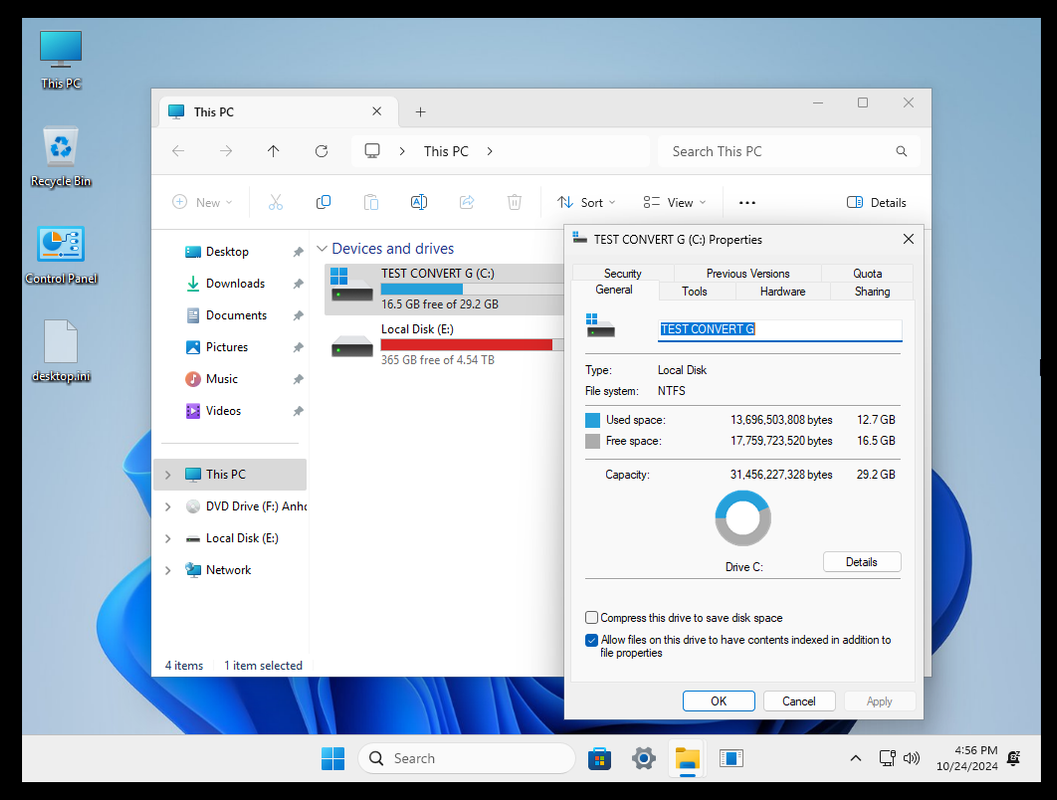Uncheck Allow files to be indexed
This screenshot has width=1057, height=800.
click(x=592, y=640)
